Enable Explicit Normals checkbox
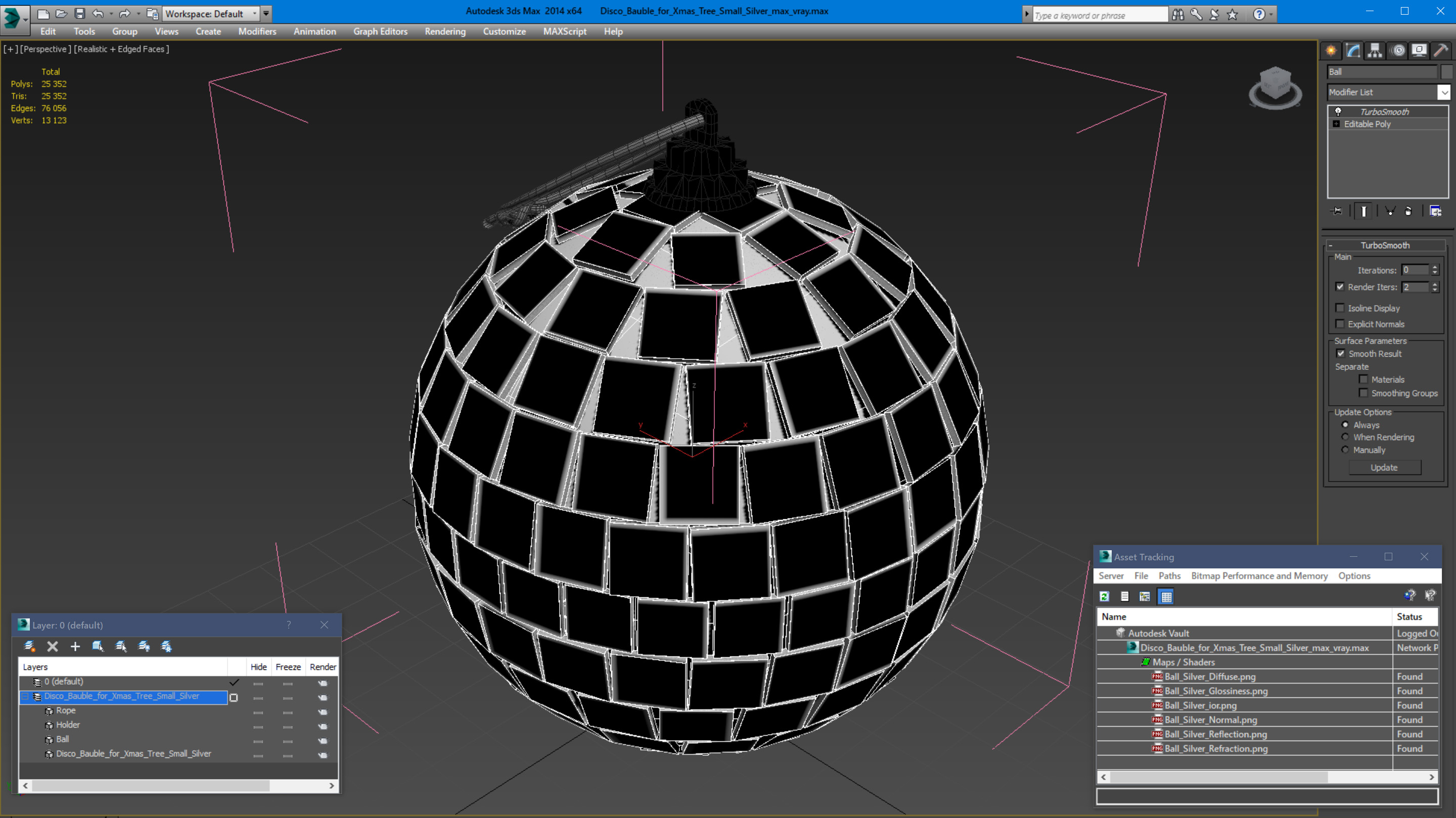The height and width of the screenshot is (818, 1456). (x=1340, y=324)
